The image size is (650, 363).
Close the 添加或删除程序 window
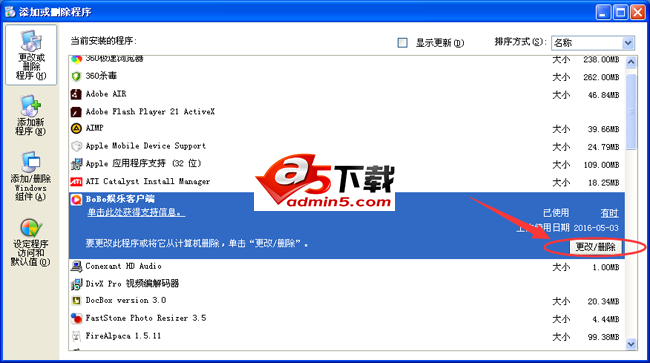638,12
